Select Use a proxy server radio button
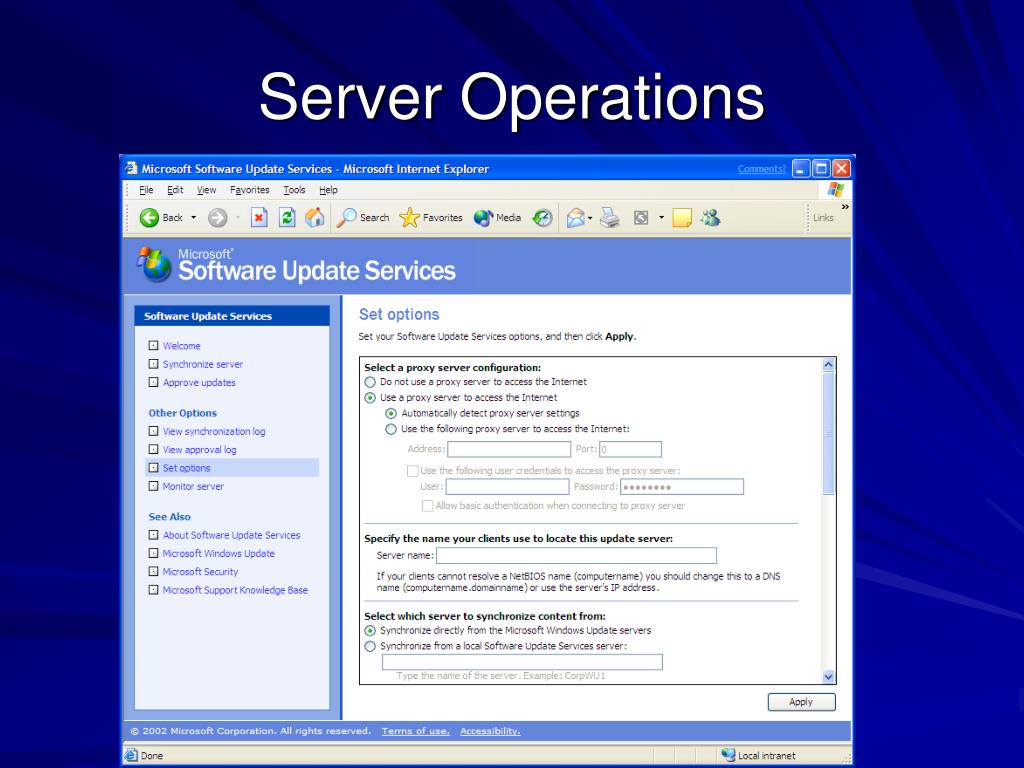This screenshot has width=1024, height=768. 370,398
